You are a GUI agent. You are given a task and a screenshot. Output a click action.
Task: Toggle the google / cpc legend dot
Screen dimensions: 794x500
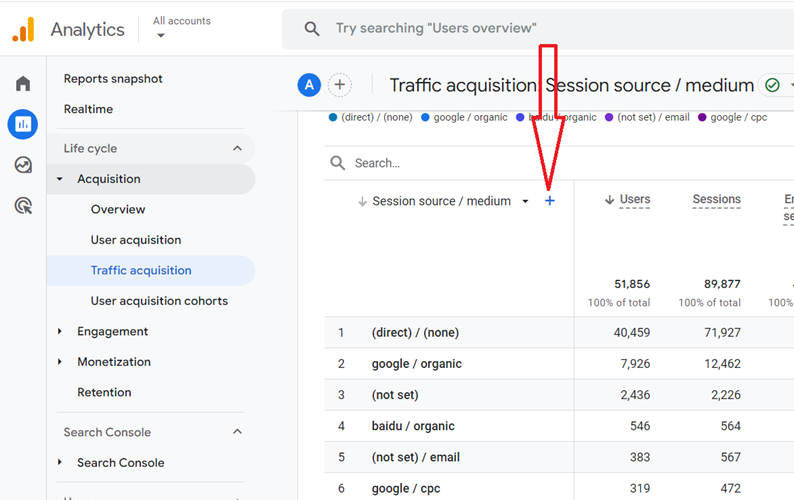[702, 118]
